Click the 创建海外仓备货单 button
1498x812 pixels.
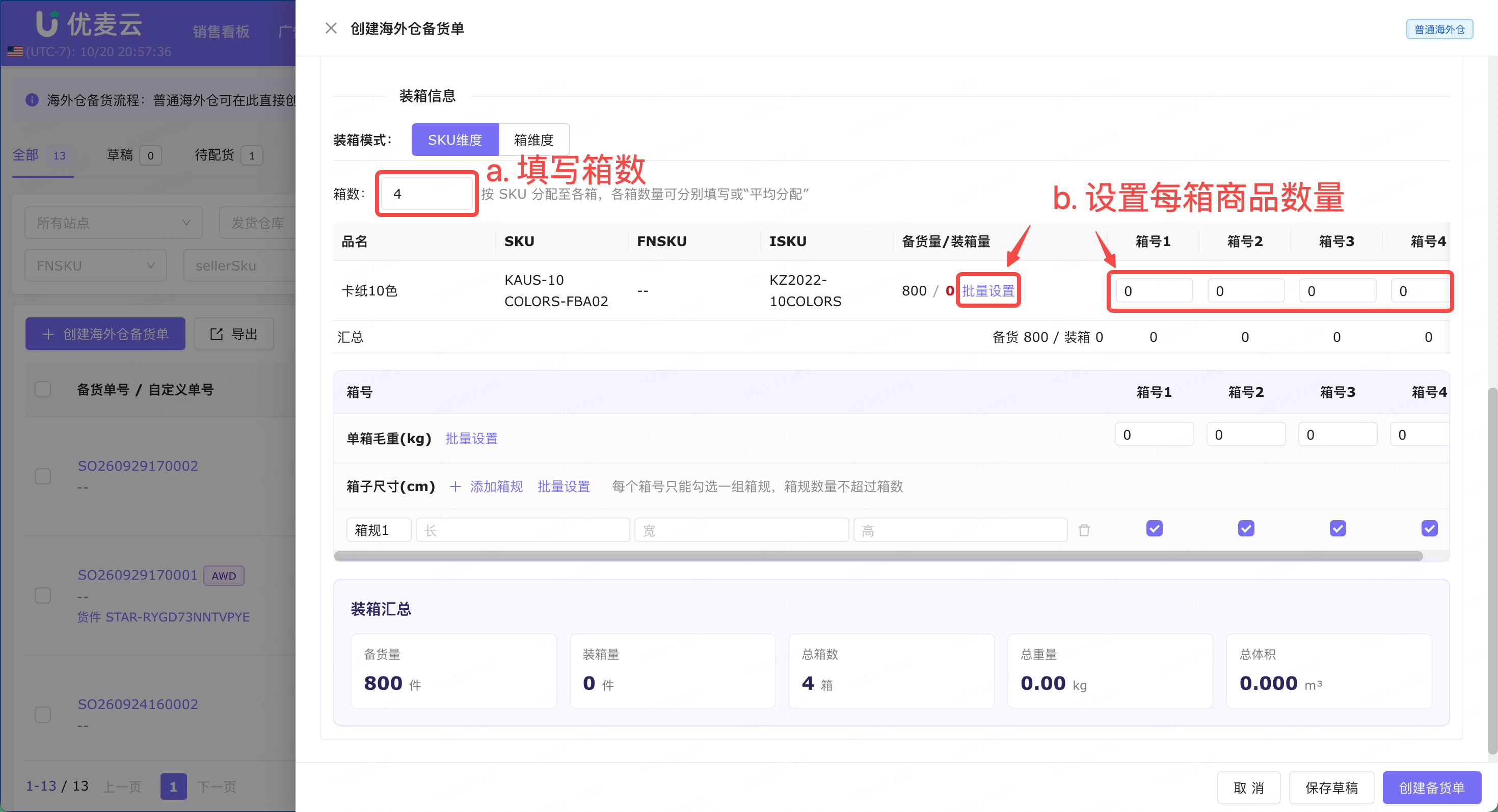105,334
